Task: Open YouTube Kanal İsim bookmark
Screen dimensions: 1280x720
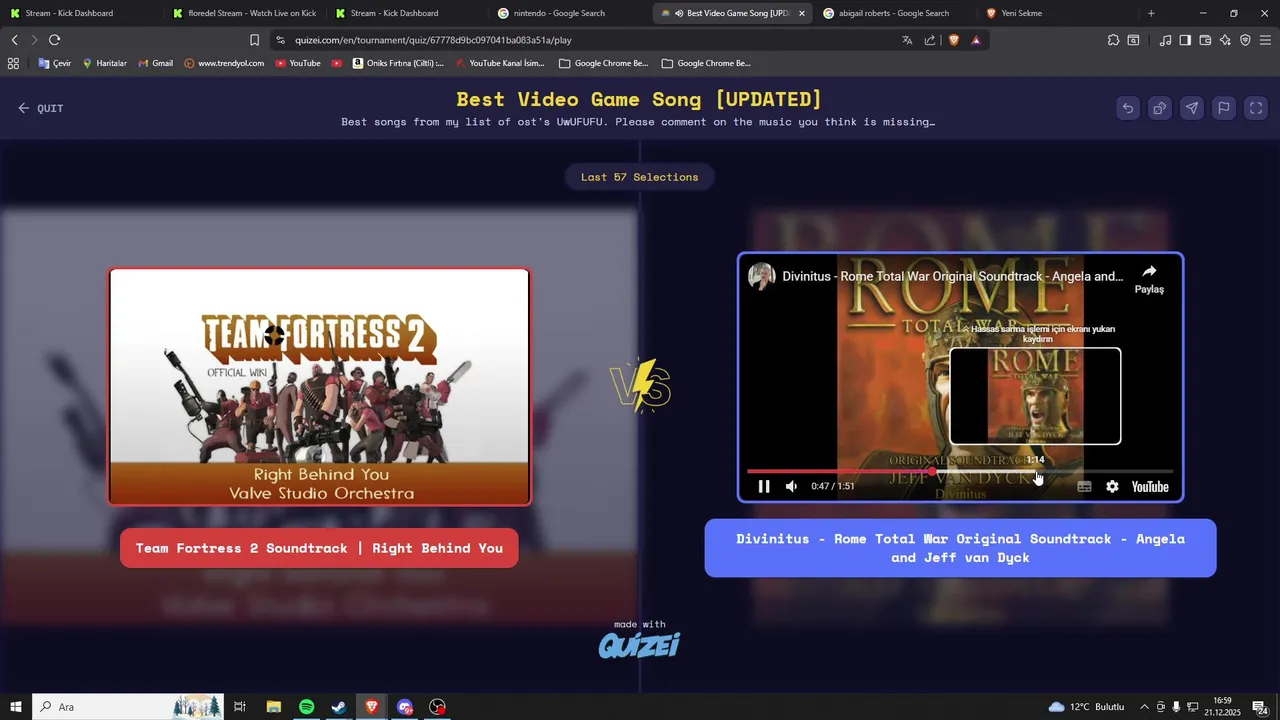Action: pos(500,63)
